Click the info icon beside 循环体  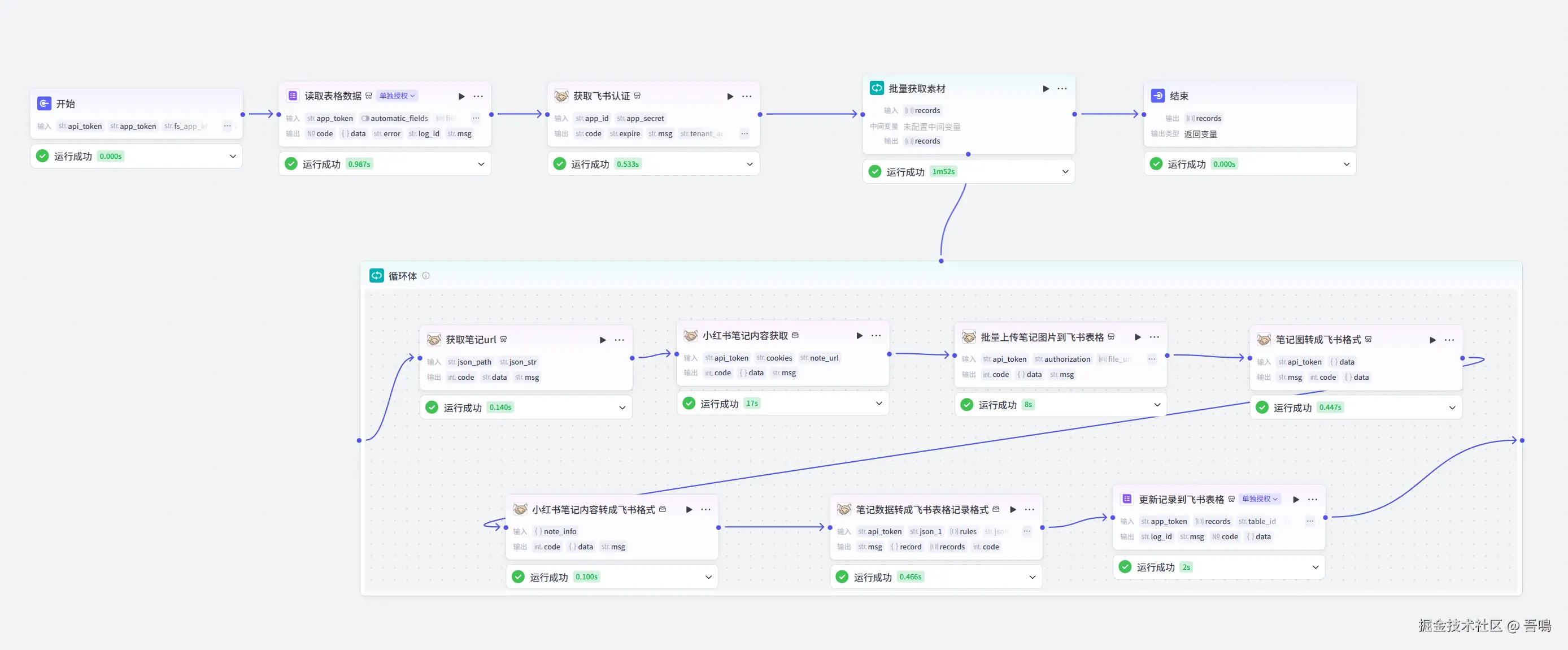426,276
